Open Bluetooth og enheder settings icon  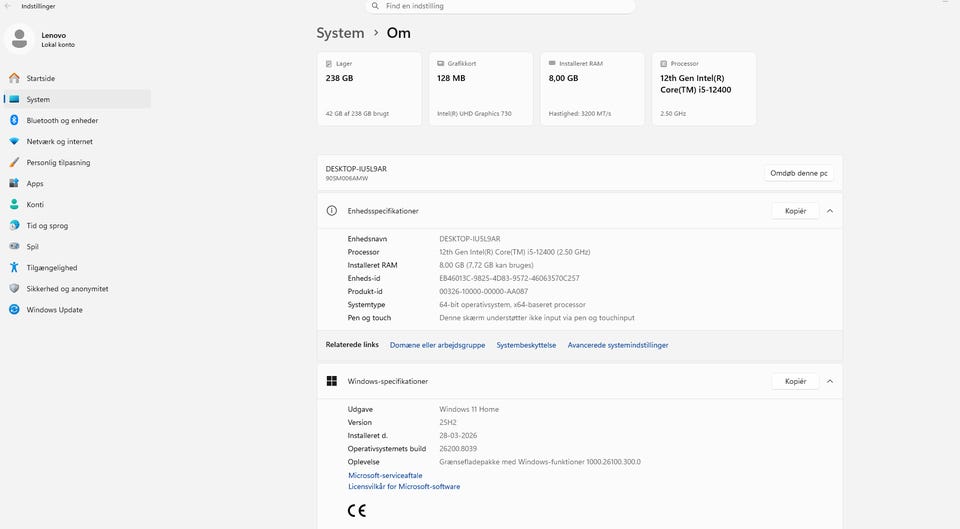coord(14,120)
